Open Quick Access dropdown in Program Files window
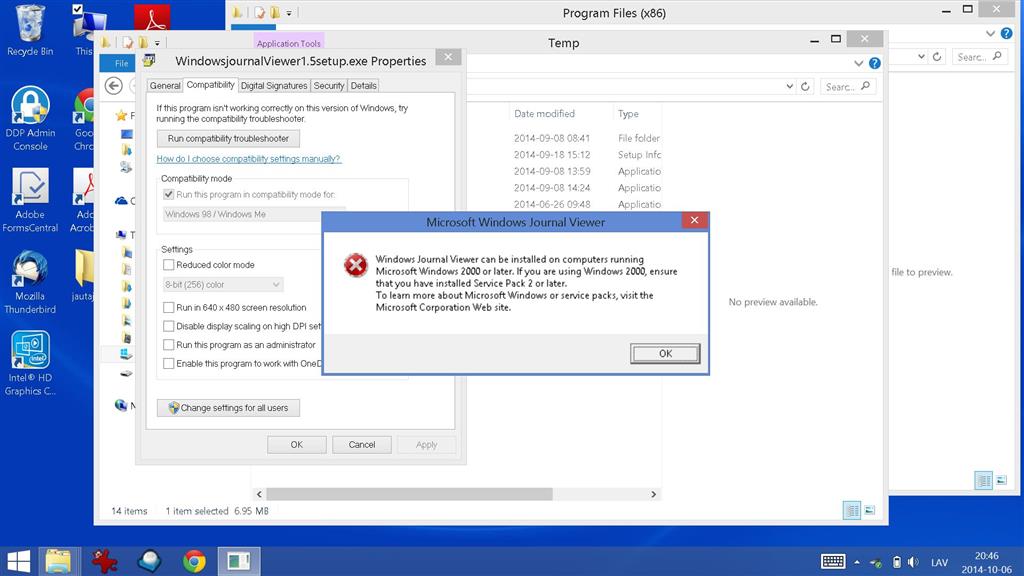This screenshot has height=576, width=1024. pos(289,13)
